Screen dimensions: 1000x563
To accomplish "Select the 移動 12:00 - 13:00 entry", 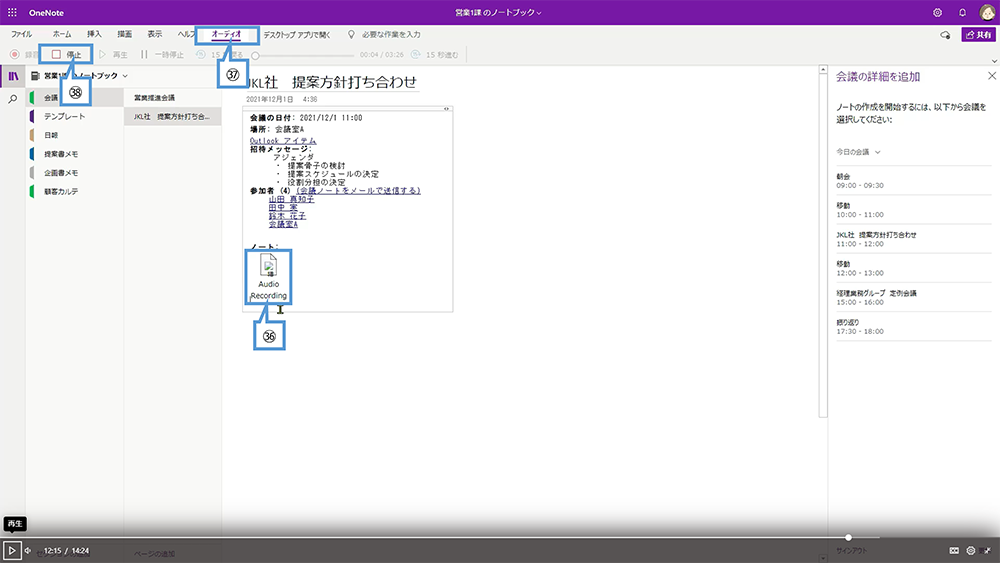I will point(913,268).
